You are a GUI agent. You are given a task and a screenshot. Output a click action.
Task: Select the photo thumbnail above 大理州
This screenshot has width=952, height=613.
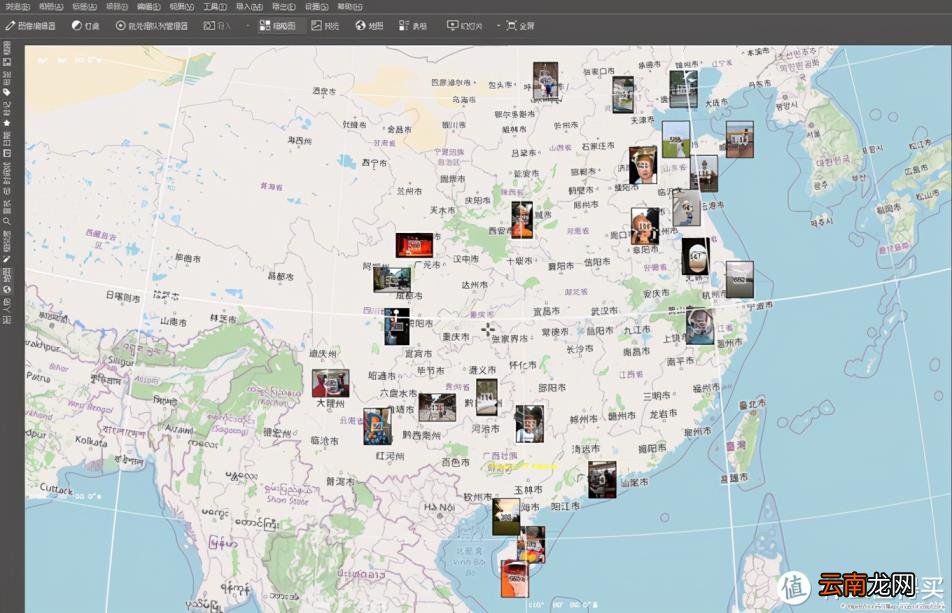pos(330,384)
